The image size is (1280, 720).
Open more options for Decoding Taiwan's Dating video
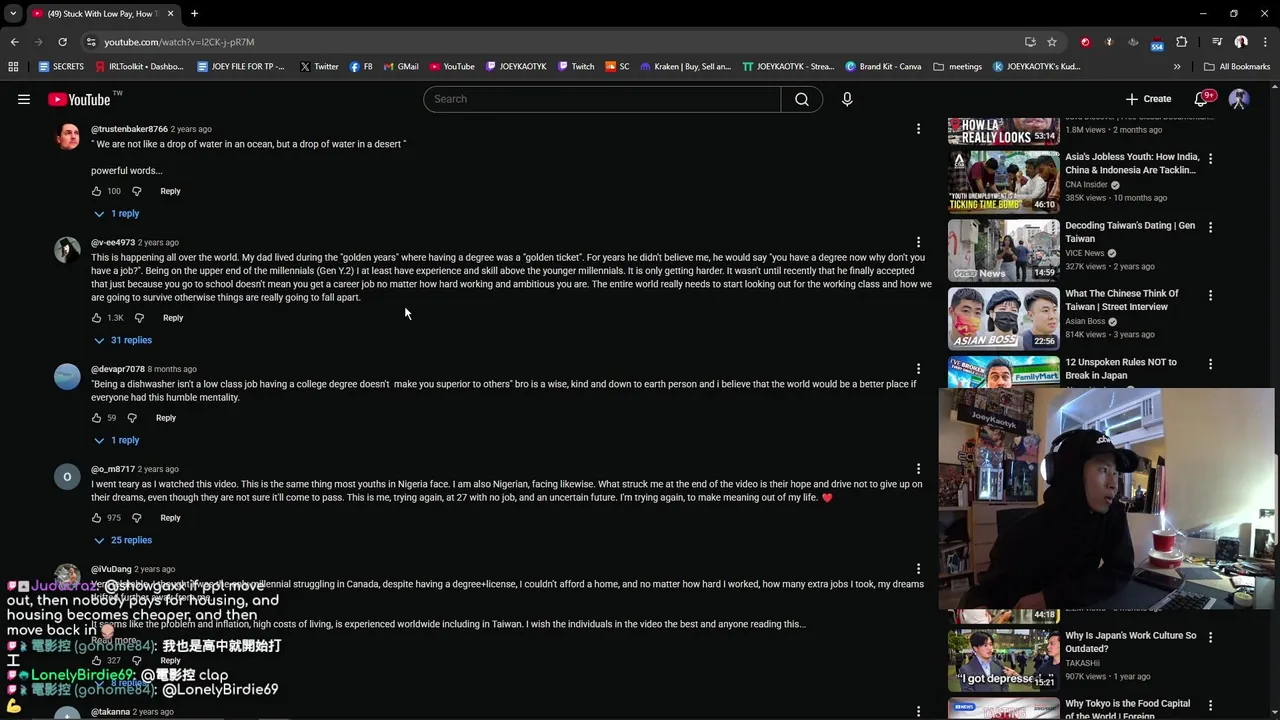point(1210,227)
